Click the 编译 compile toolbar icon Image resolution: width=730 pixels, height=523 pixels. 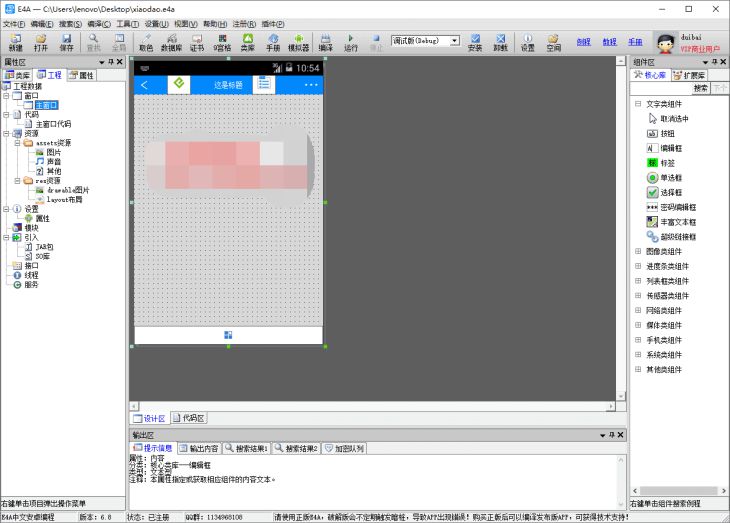click(325, 42)
